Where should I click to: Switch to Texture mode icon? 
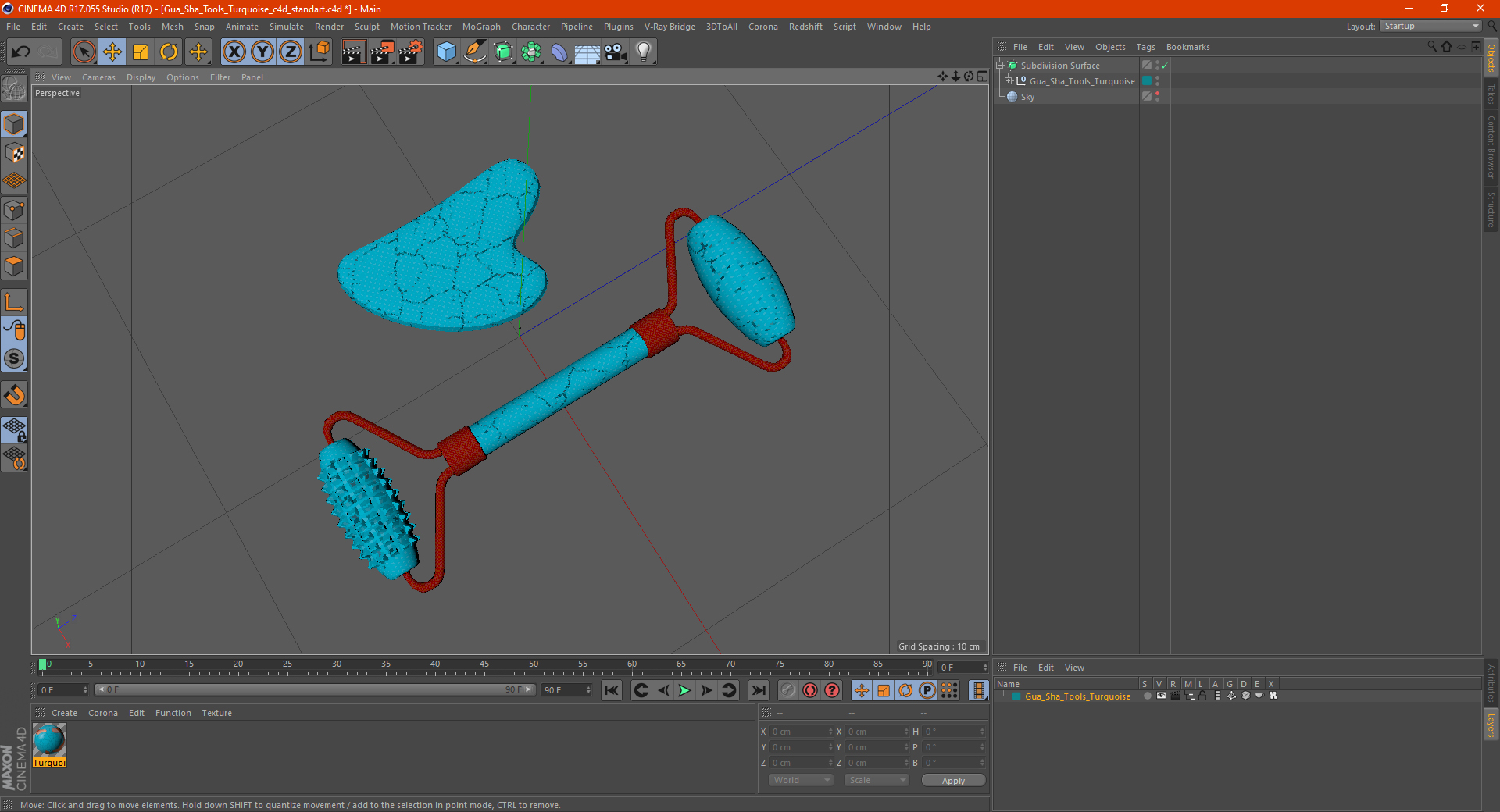14,153
